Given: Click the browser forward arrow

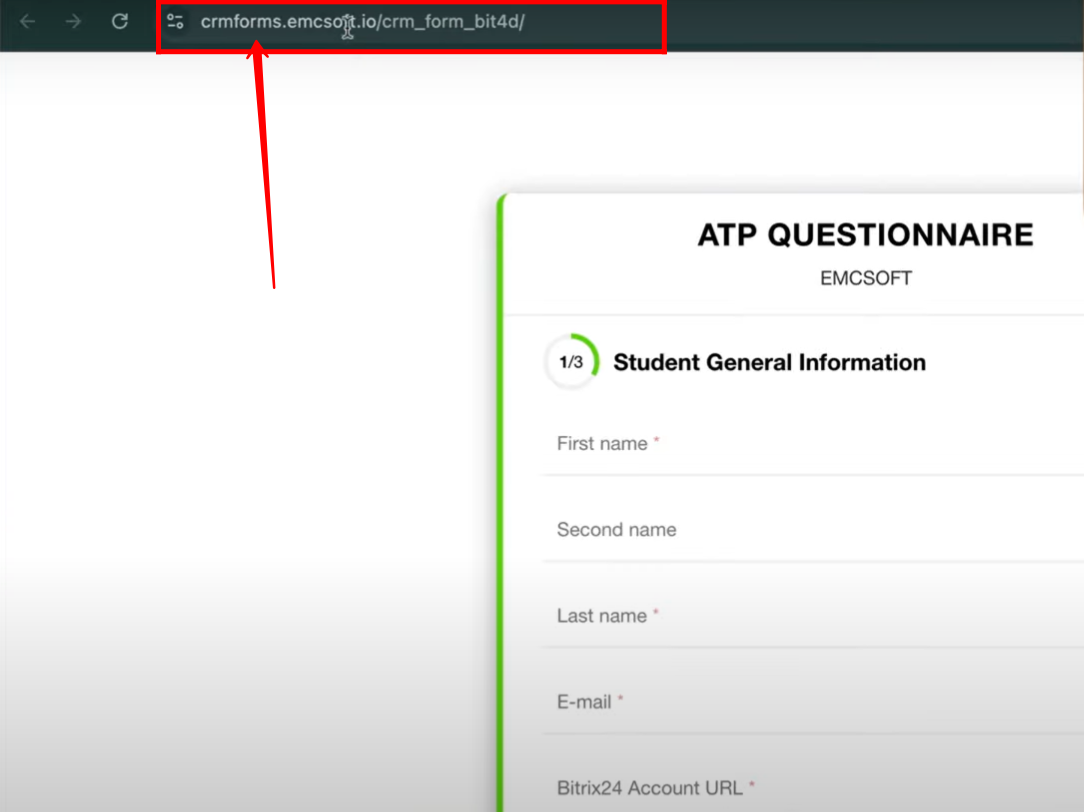Looking at the screenshot, I should [x=73, y=22].
